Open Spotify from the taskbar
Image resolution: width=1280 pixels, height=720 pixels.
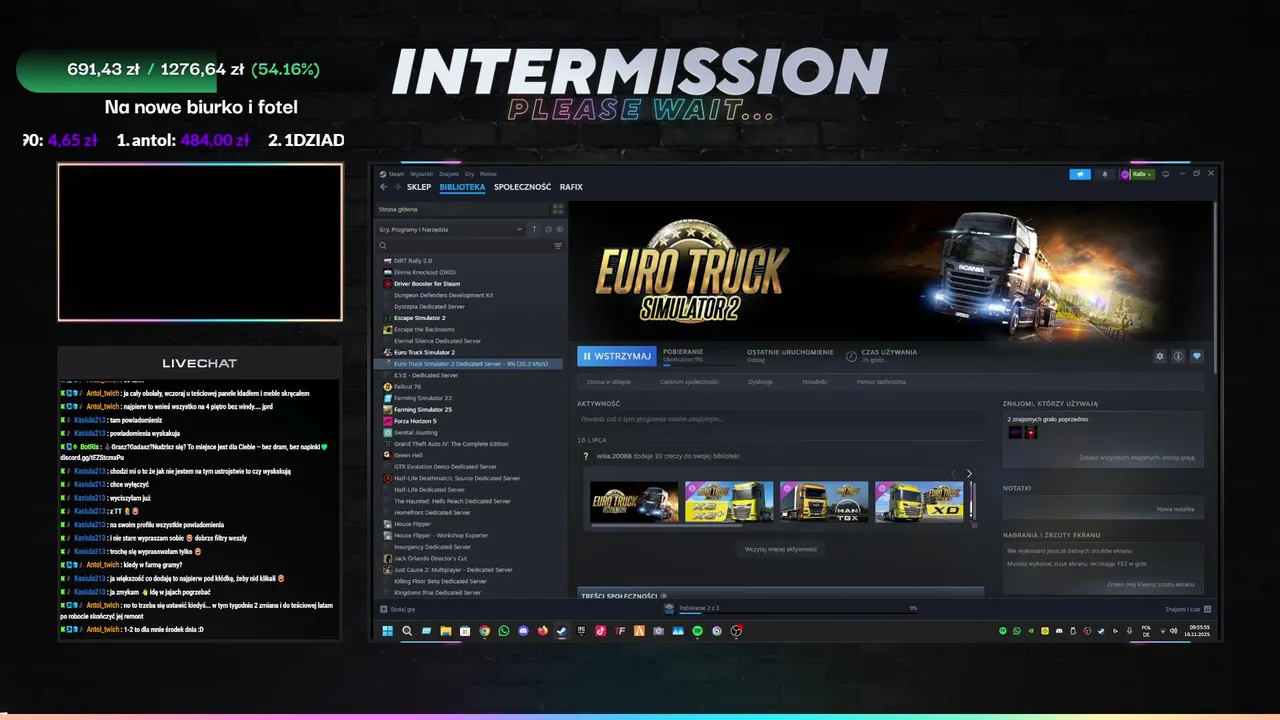tap(697, 631)
